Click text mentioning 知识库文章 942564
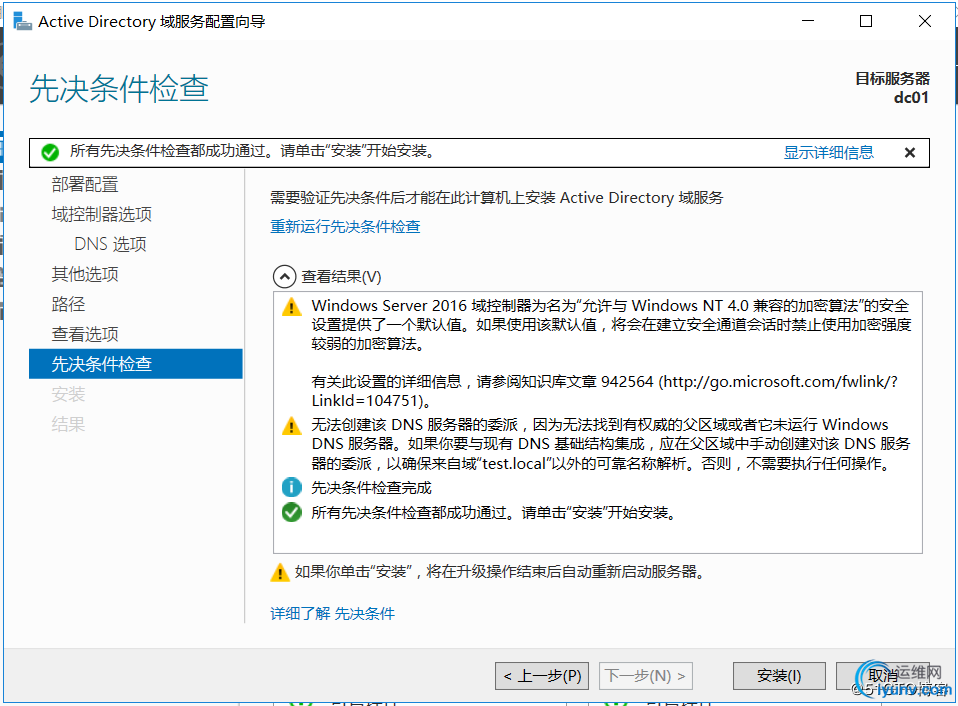Viewport: 958px width, 706px height. (x=604, y=391)
